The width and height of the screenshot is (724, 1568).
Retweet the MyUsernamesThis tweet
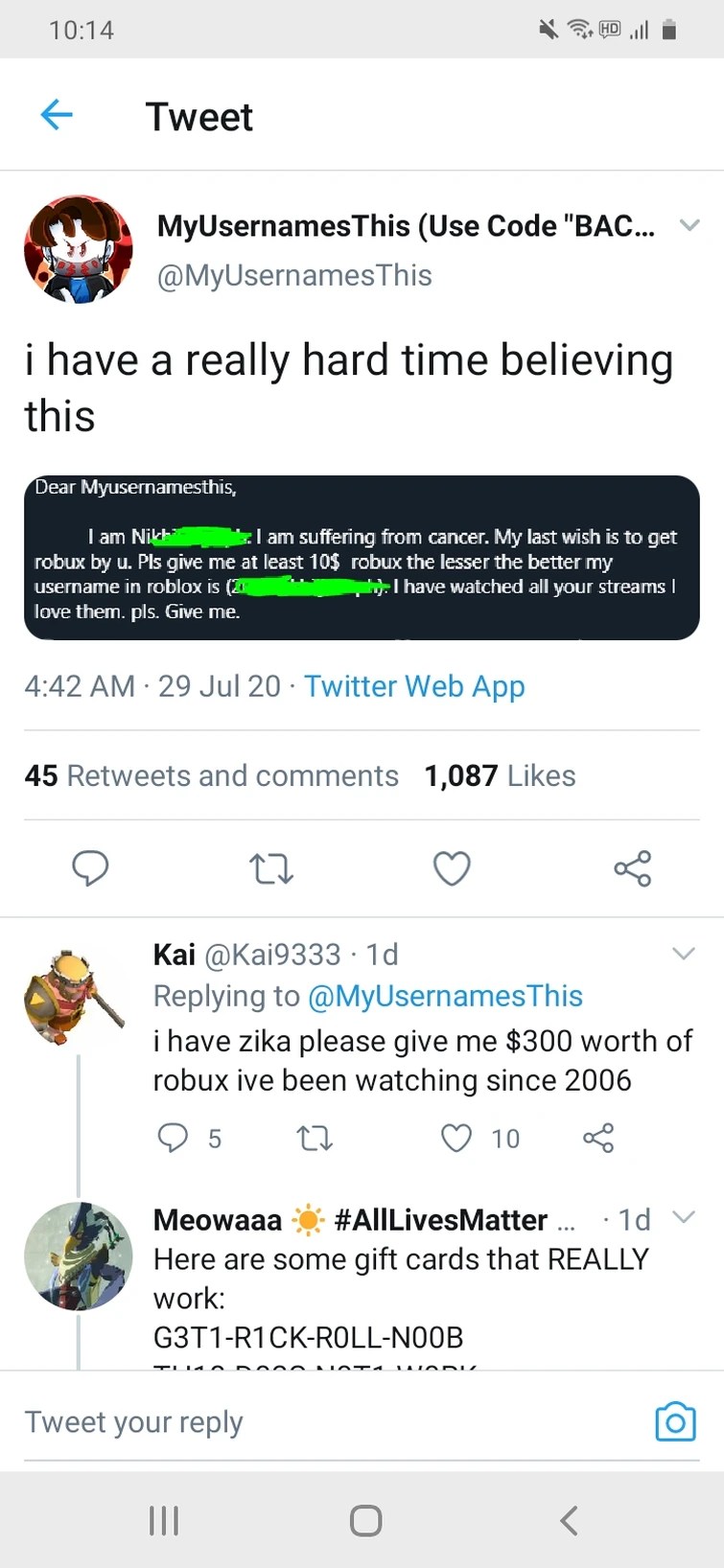point(270,868)
